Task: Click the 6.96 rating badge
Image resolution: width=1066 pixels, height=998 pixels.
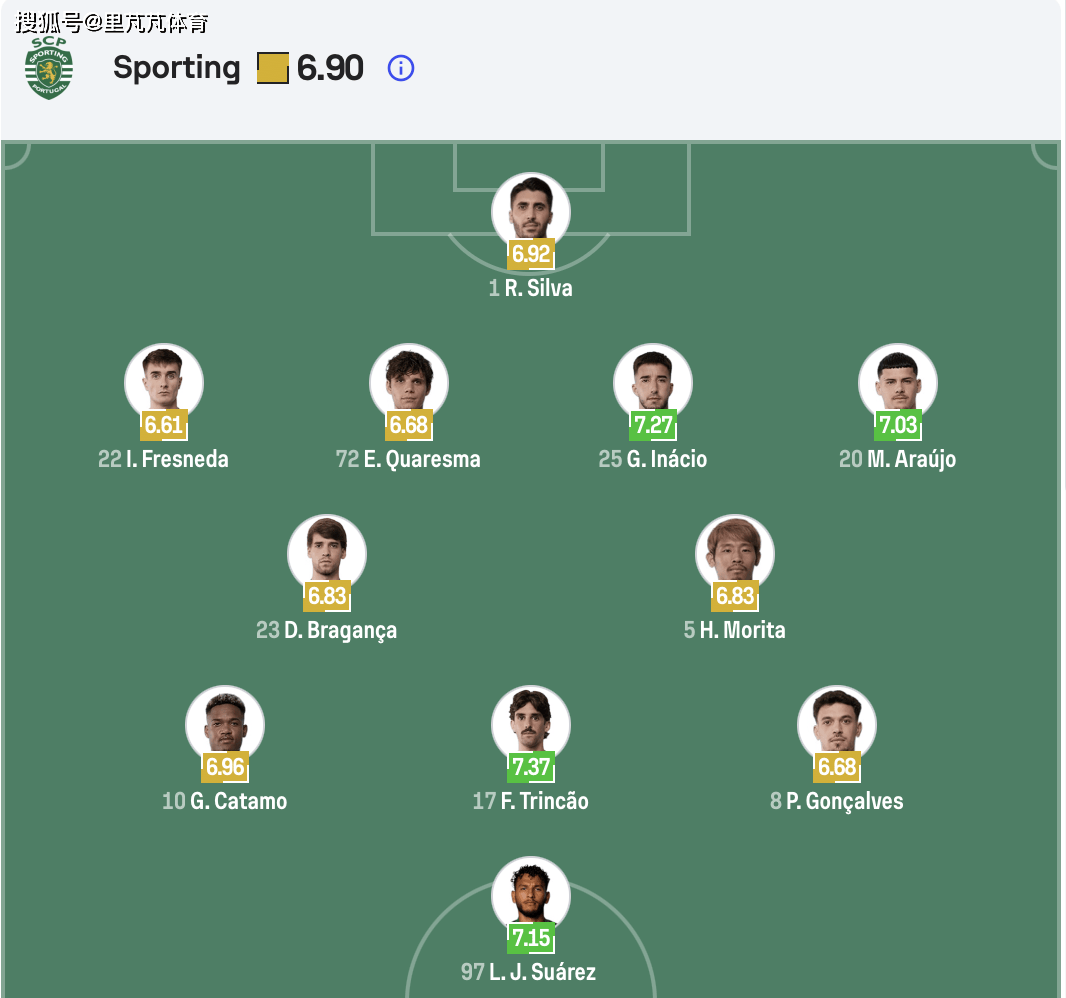Action: (x=225, y=767)
